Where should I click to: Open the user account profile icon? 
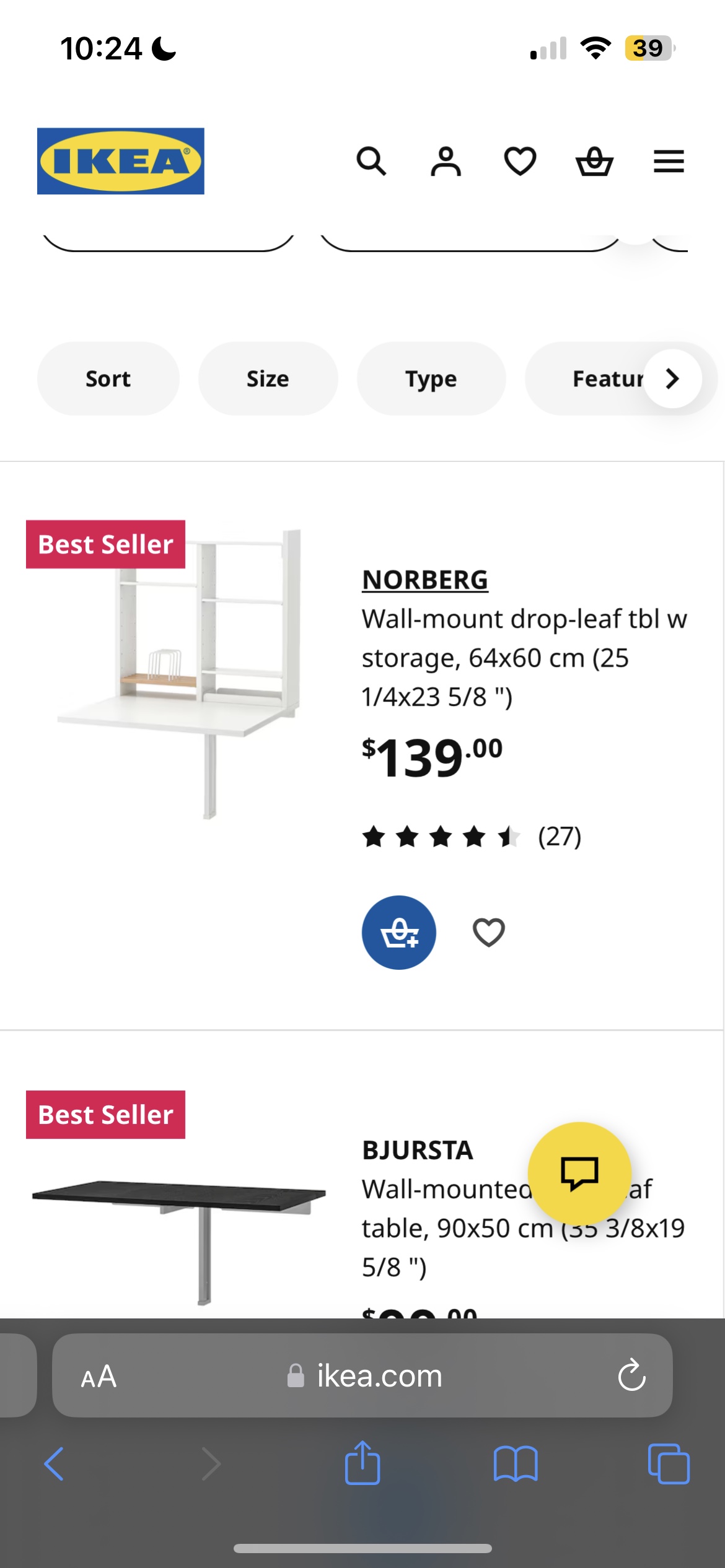click(x=446, y=162)
